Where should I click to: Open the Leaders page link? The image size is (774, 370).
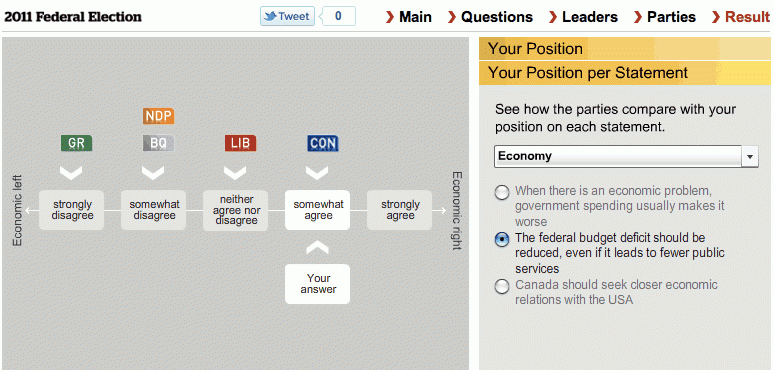pyautogui.click(x=583, y=17)
